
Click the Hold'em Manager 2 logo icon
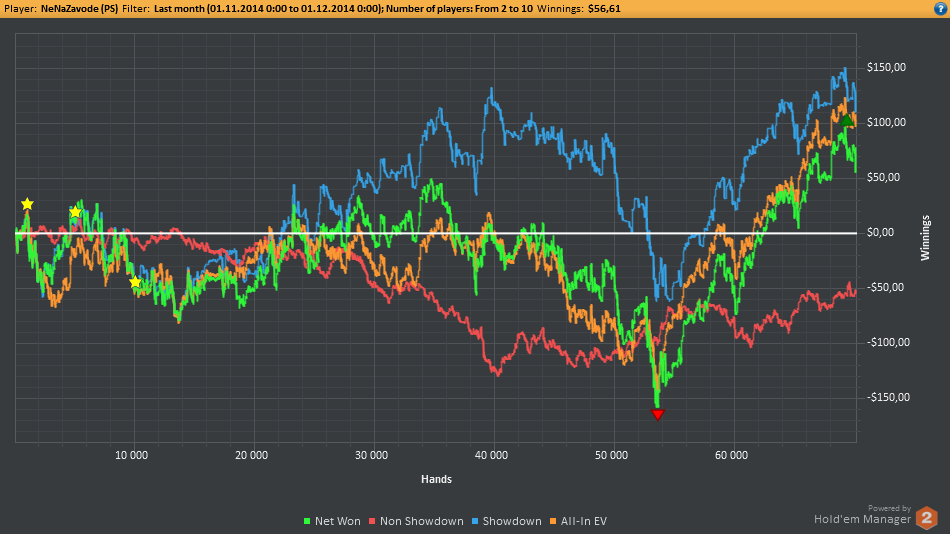coord(926,518)
